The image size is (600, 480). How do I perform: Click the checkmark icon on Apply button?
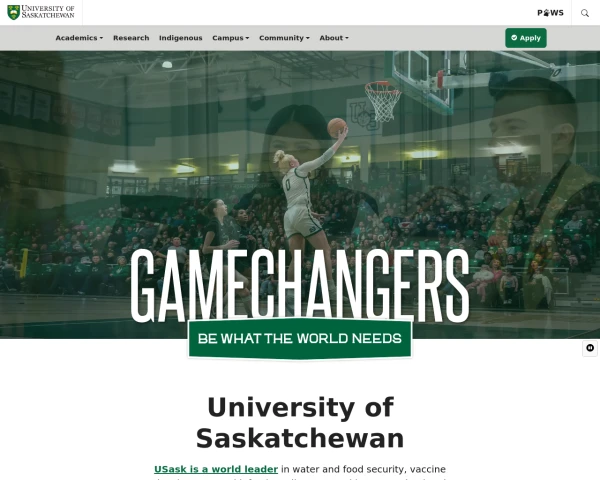point(514,38)
